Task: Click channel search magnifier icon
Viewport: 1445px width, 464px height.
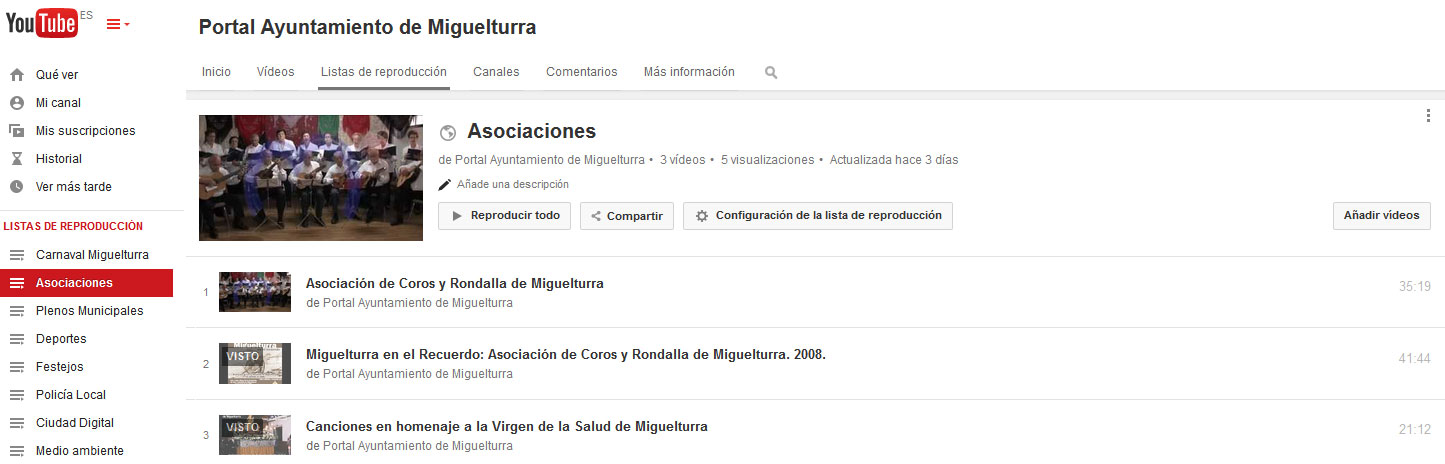Action: click(771, 73)
